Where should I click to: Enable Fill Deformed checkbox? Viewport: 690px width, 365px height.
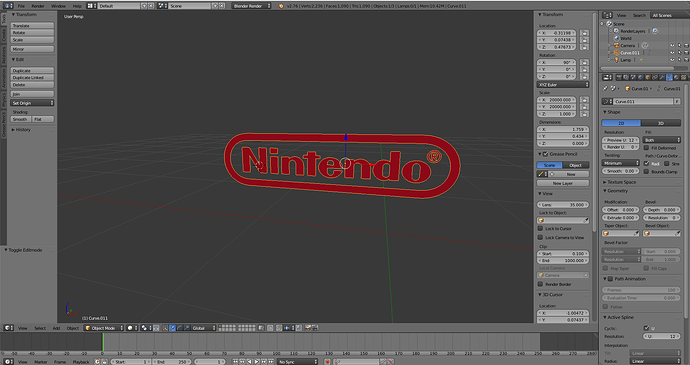[x=646, y=148]
